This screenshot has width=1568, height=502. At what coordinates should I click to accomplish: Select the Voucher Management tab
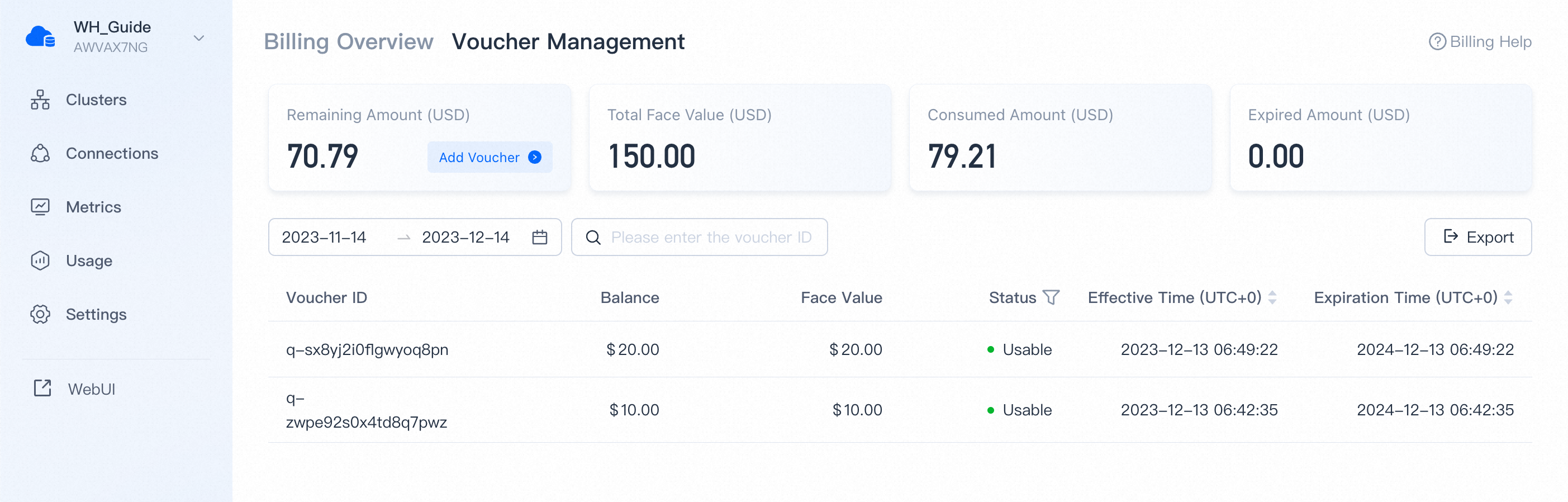(x=567, y=41)
